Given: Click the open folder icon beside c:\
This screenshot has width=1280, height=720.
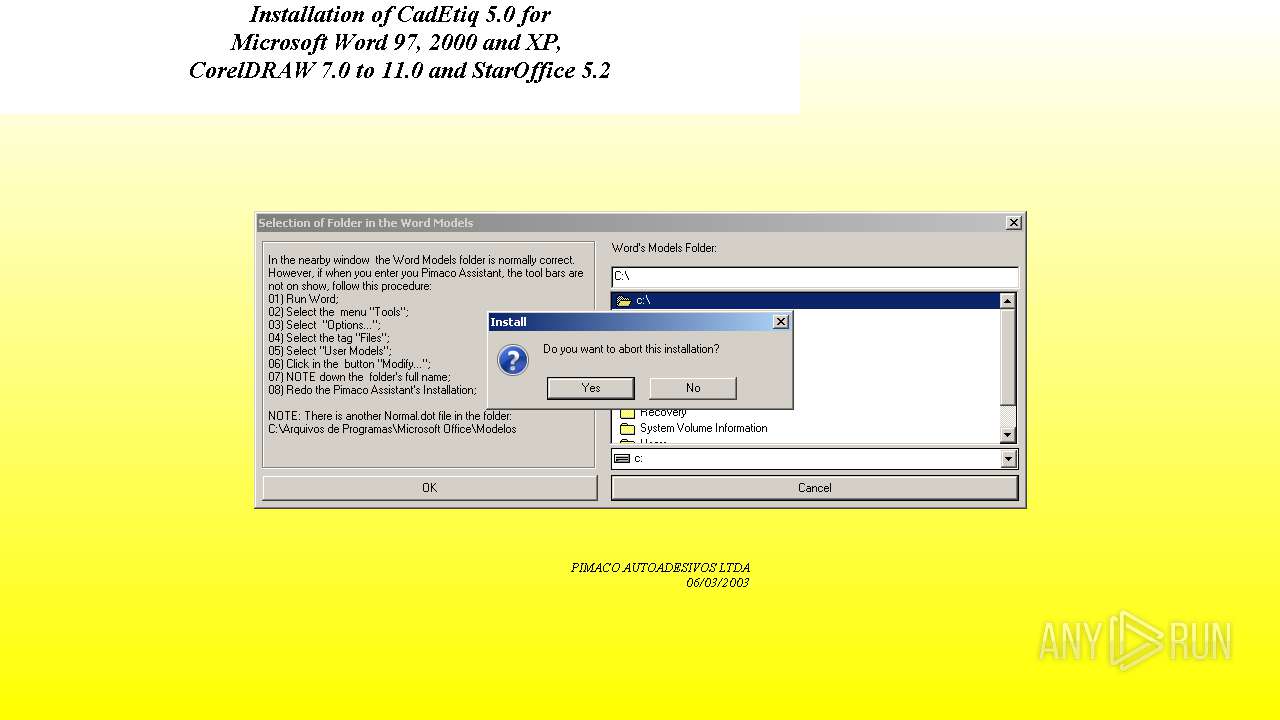Looking at the screenshot, I should click(x=624, y=300).
